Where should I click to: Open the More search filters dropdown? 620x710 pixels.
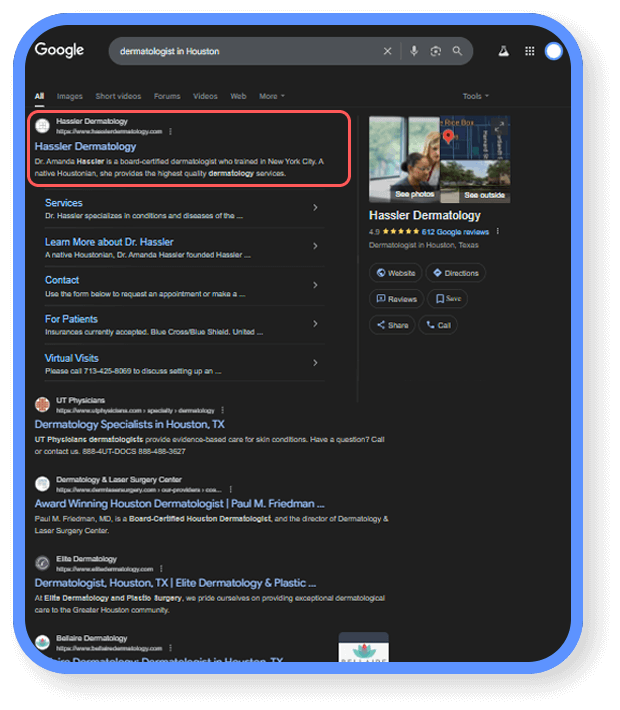coord(272,97)
